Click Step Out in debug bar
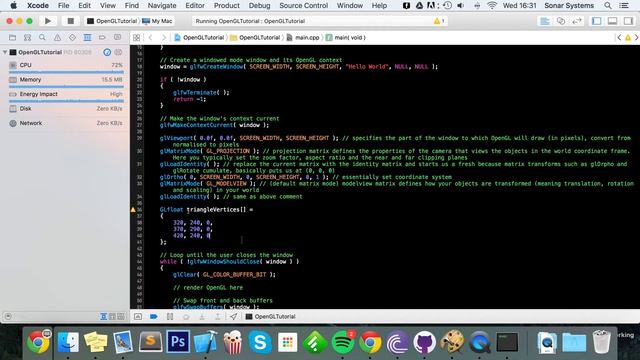Screen dimensions: 640x360 pyautogui.click(x=218, y=316)
